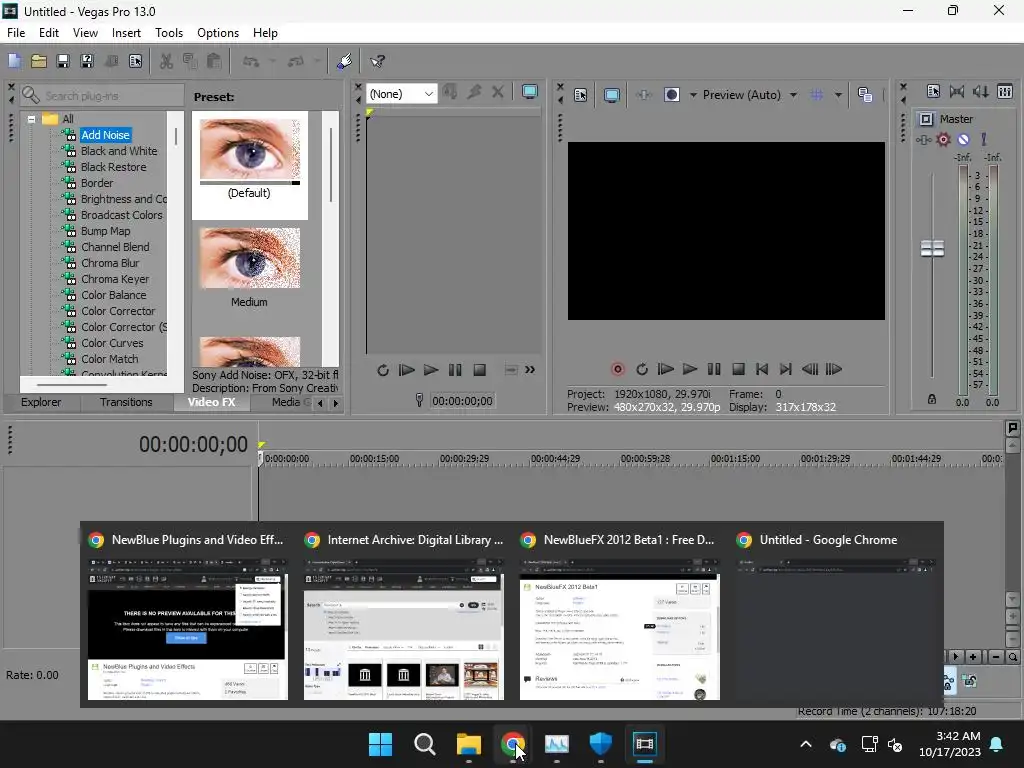Toggle the blue Master Solo icon
Image resolution: width=1024 pixels, height=768 pixels.
click(x=984, y=140)
